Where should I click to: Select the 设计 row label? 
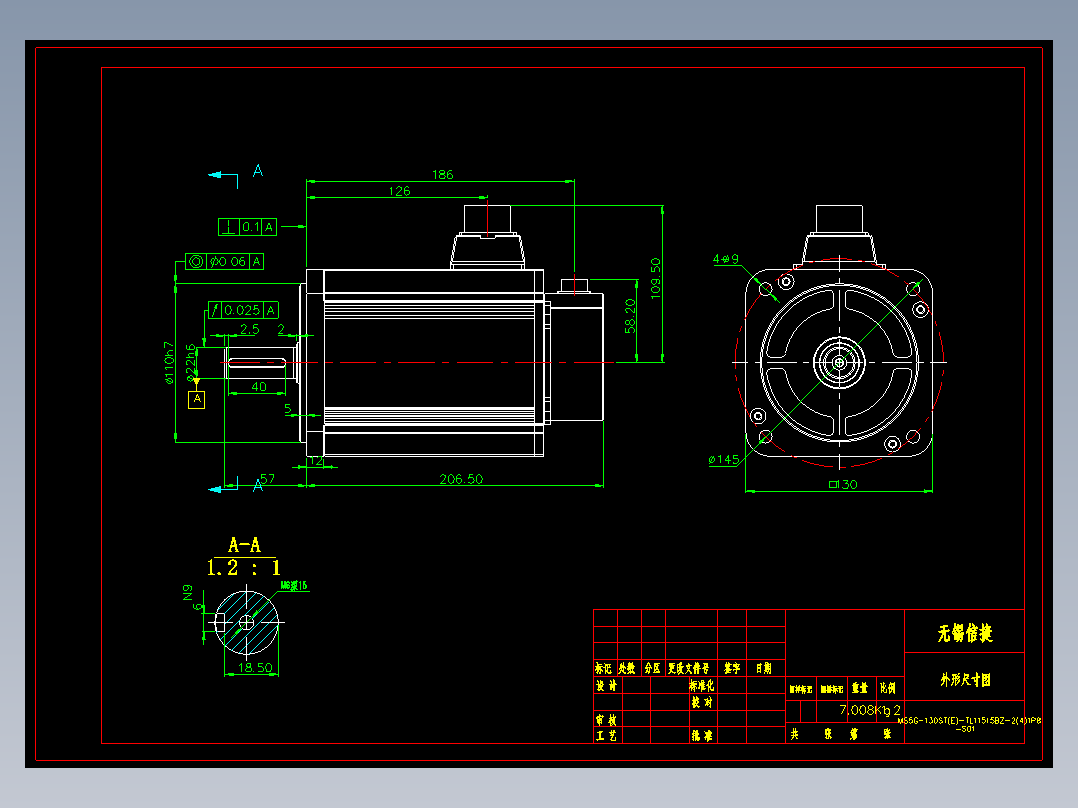coord(606,686)
